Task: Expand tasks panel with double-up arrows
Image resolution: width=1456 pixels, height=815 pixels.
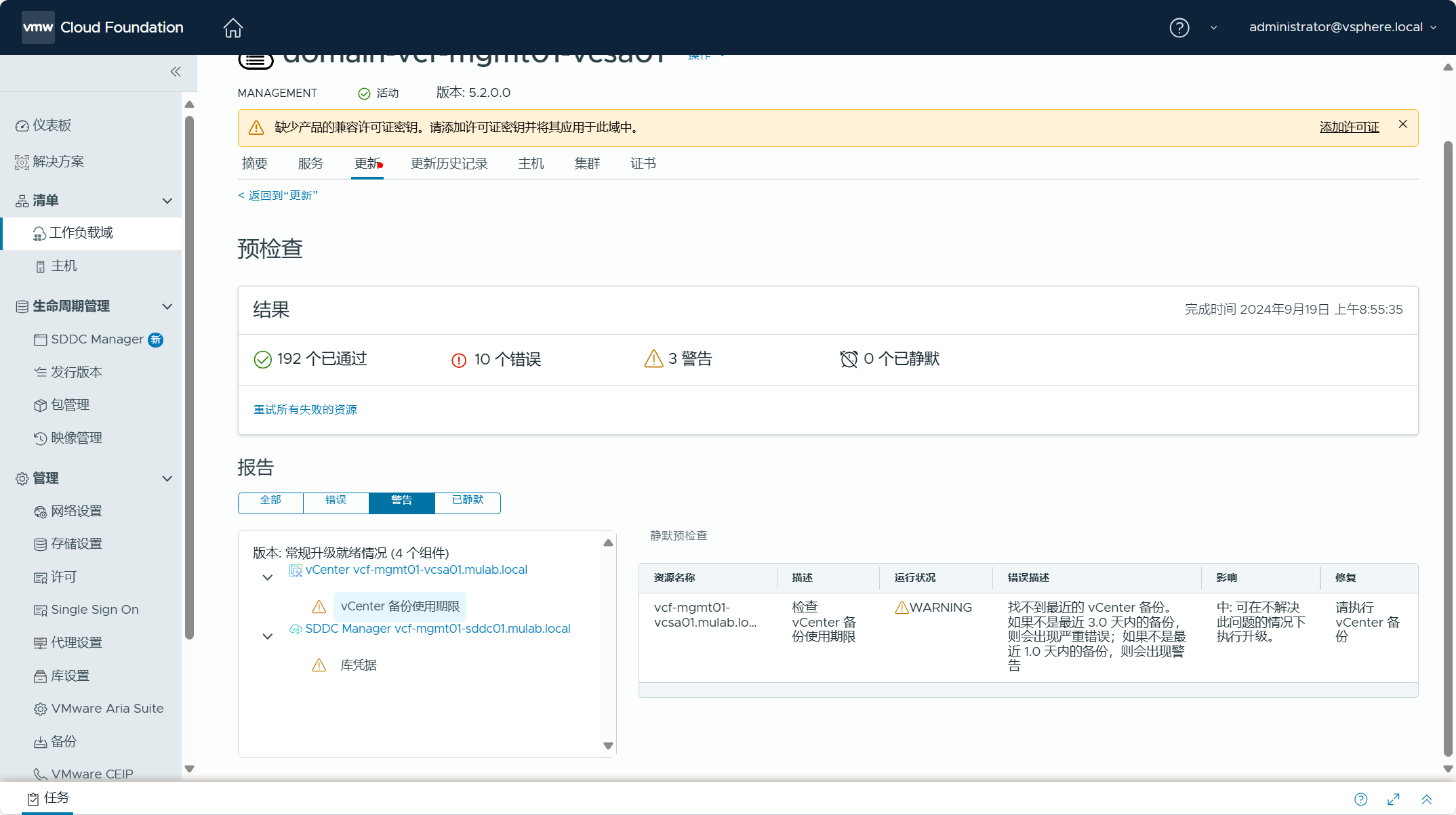Action: (x=1426, y=799)
